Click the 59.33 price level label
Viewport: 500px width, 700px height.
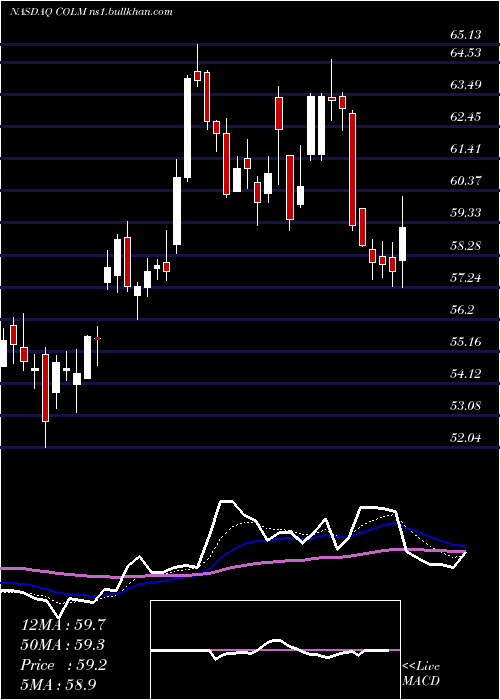[x=465, y=213]
